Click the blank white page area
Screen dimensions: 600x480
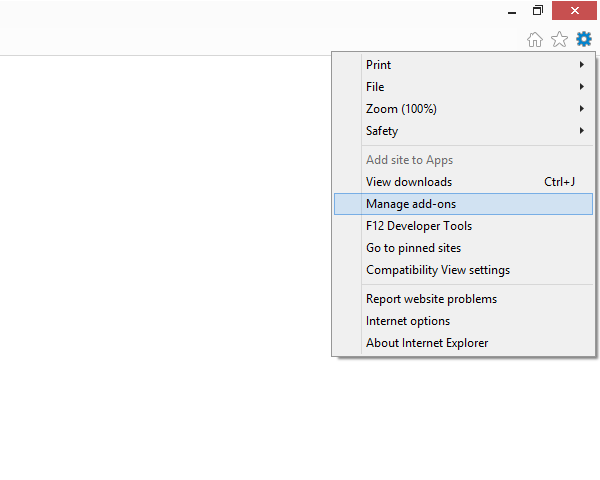pyautogui.click(x=160, y=250)
